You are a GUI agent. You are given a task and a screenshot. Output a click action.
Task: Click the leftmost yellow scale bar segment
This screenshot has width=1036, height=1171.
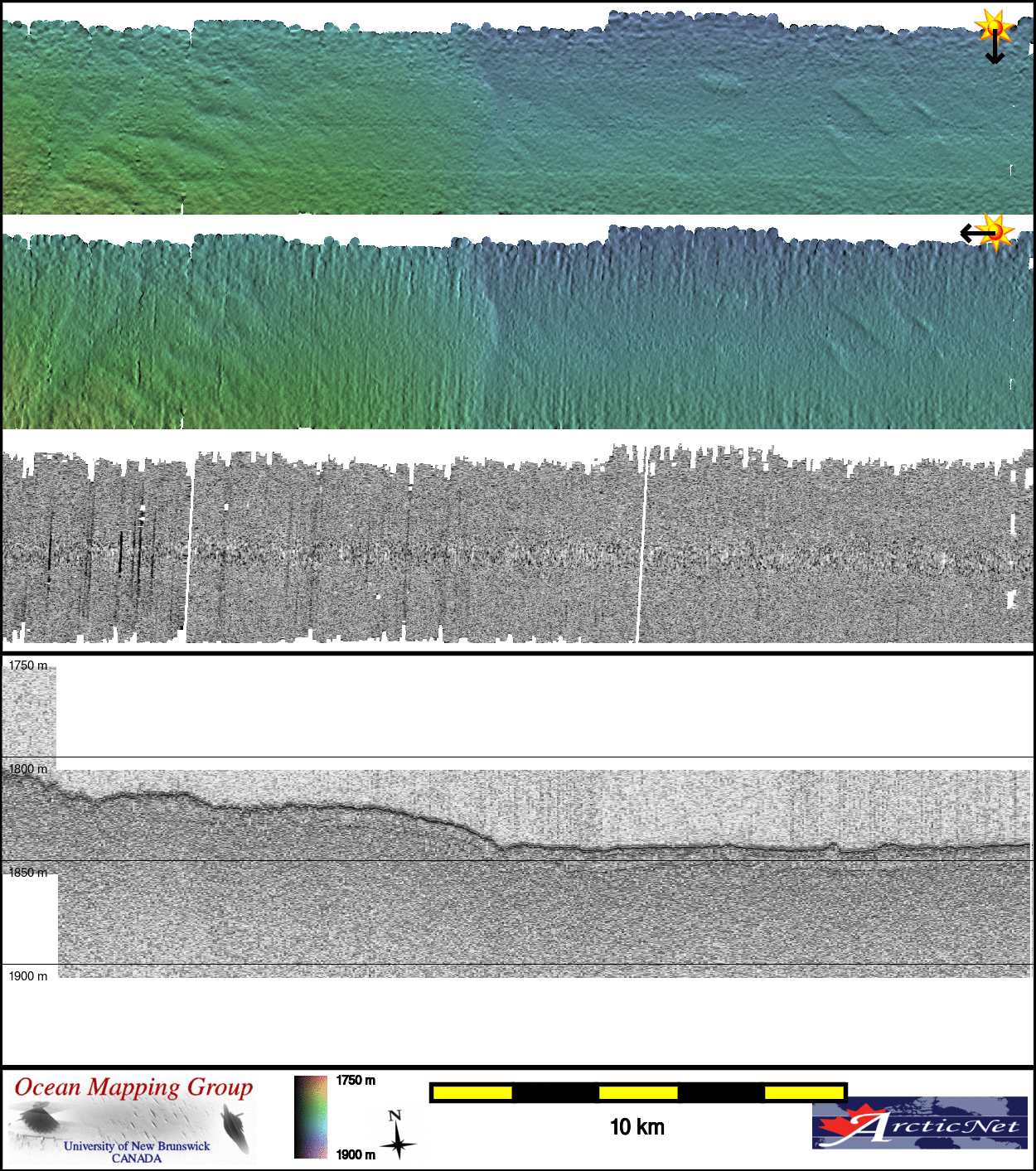(x=472, y=1093)
